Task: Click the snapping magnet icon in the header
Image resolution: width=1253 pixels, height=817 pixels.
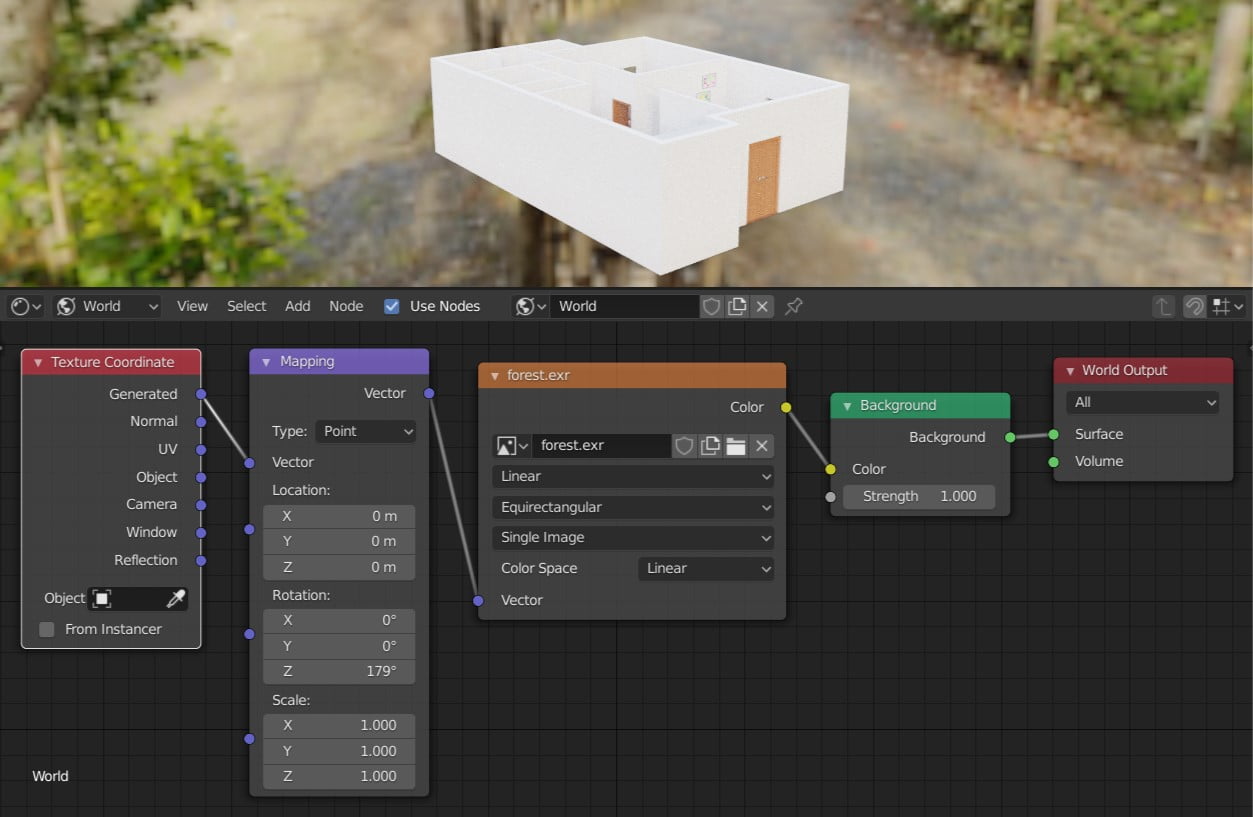Action: 1194,306
